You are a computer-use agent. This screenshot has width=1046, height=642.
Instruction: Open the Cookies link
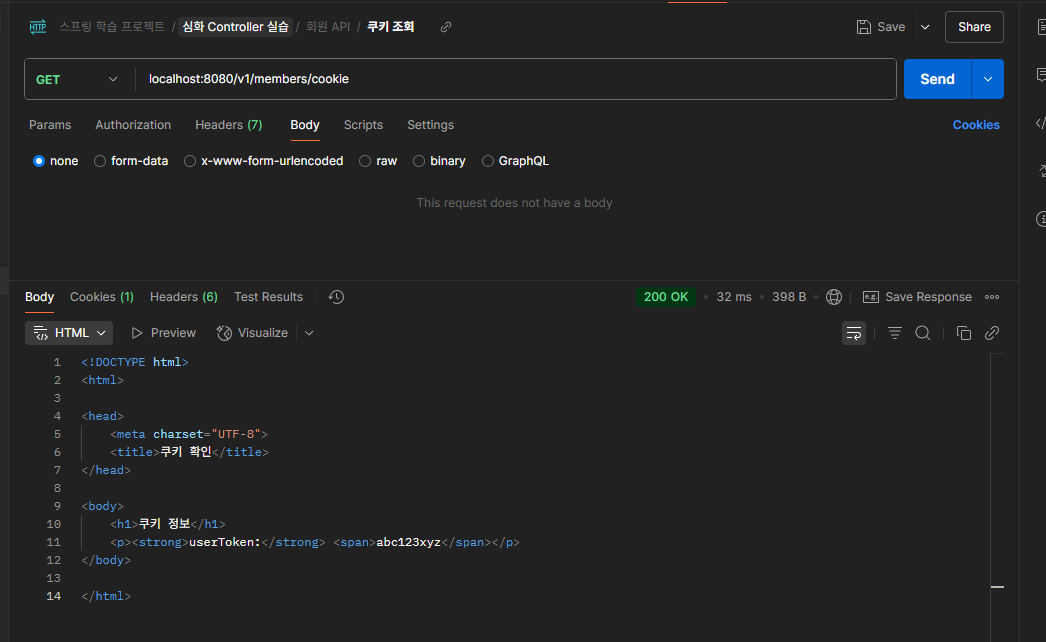coord(976,125)
